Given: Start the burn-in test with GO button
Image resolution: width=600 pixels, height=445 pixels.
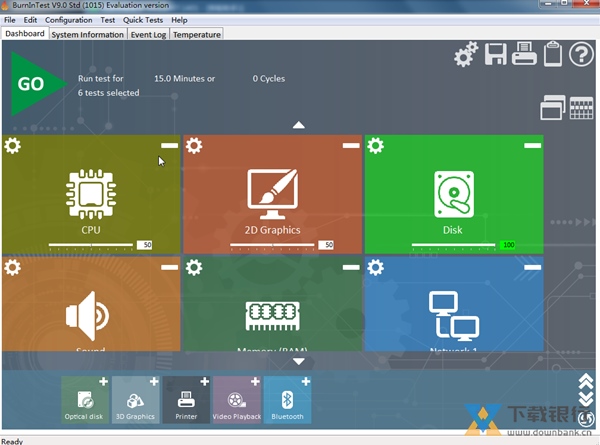Looking at the screenshot, I should (32, 84).
